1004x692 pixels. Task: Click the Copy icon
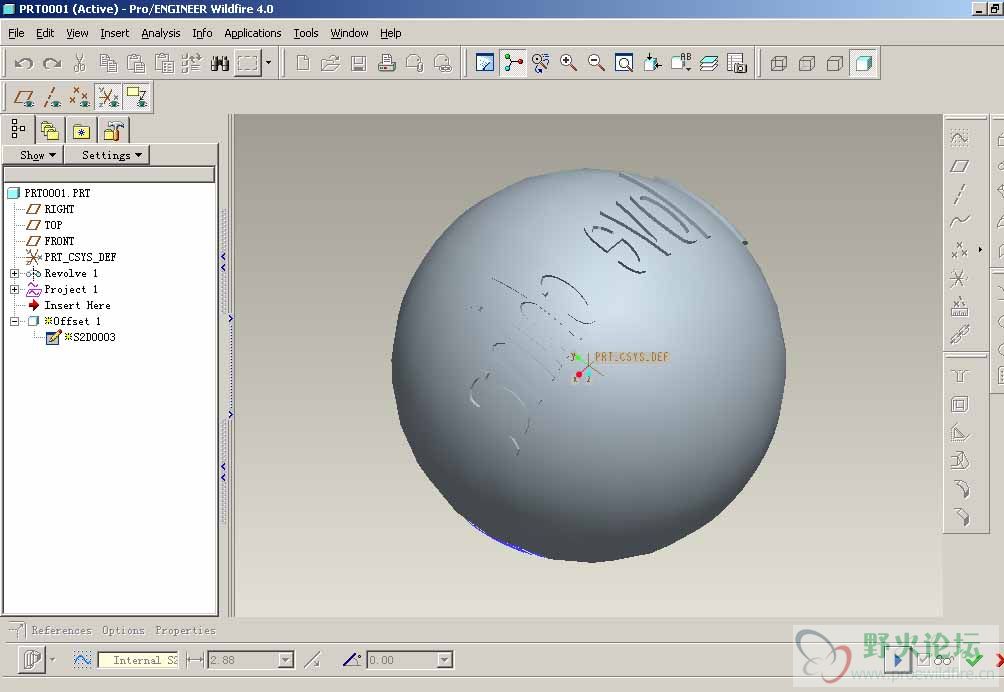coord(108,63)
